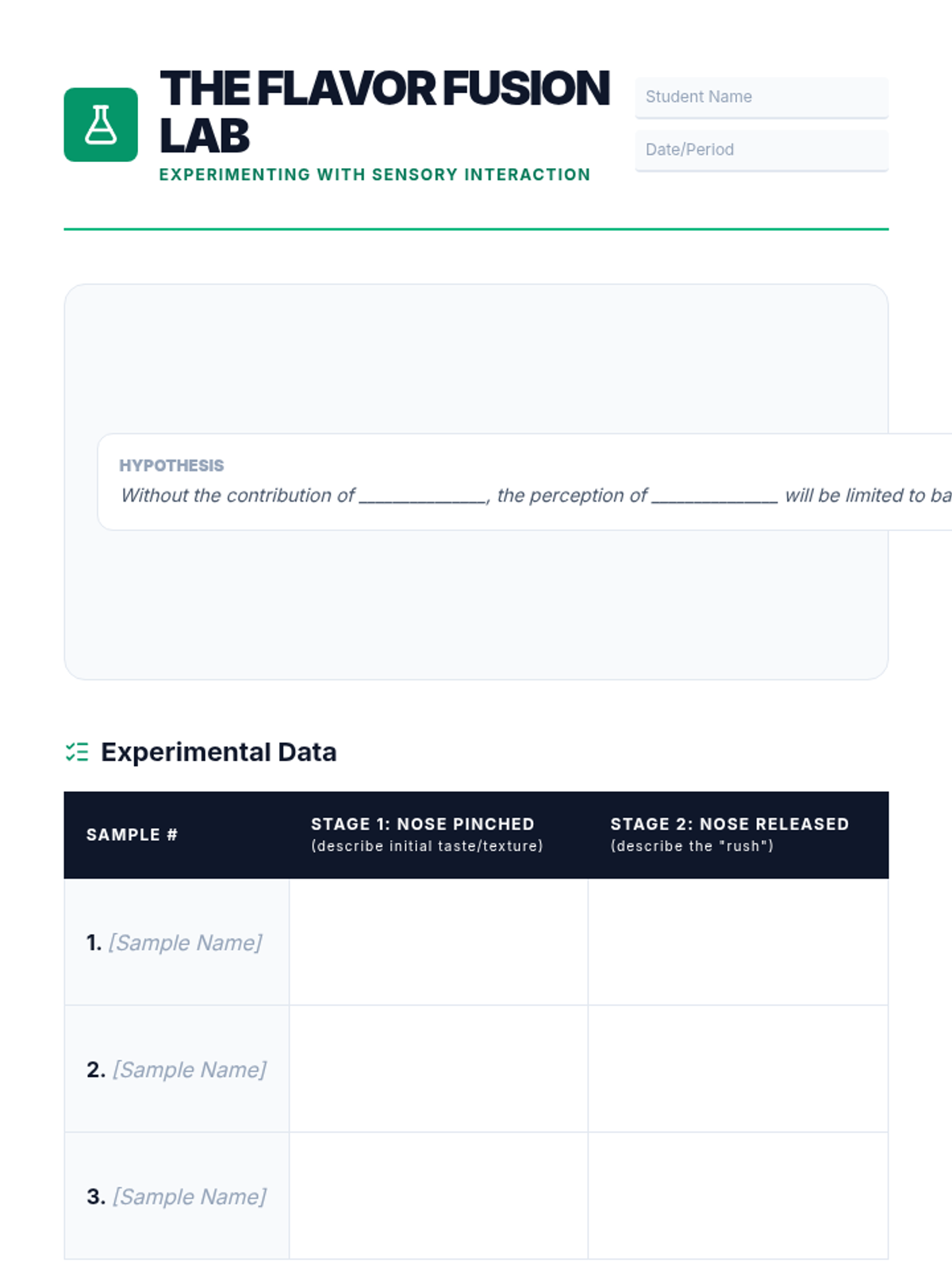Screen dimensions: 952x1270
Task: Click the second blank in the hypothesis
Action: (715, 497)
